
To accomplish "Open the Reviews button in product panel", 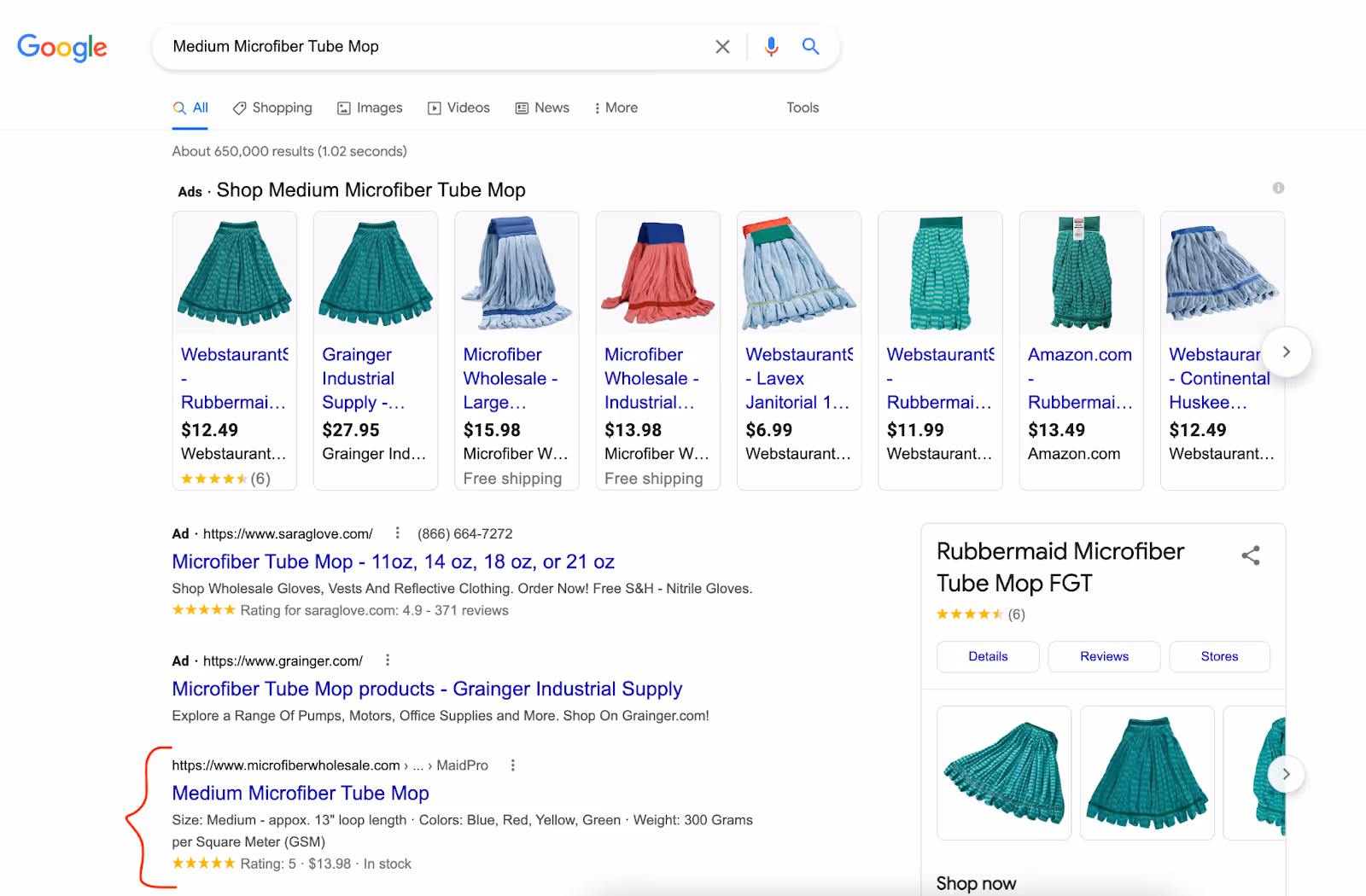I will tap(1104, 656).
